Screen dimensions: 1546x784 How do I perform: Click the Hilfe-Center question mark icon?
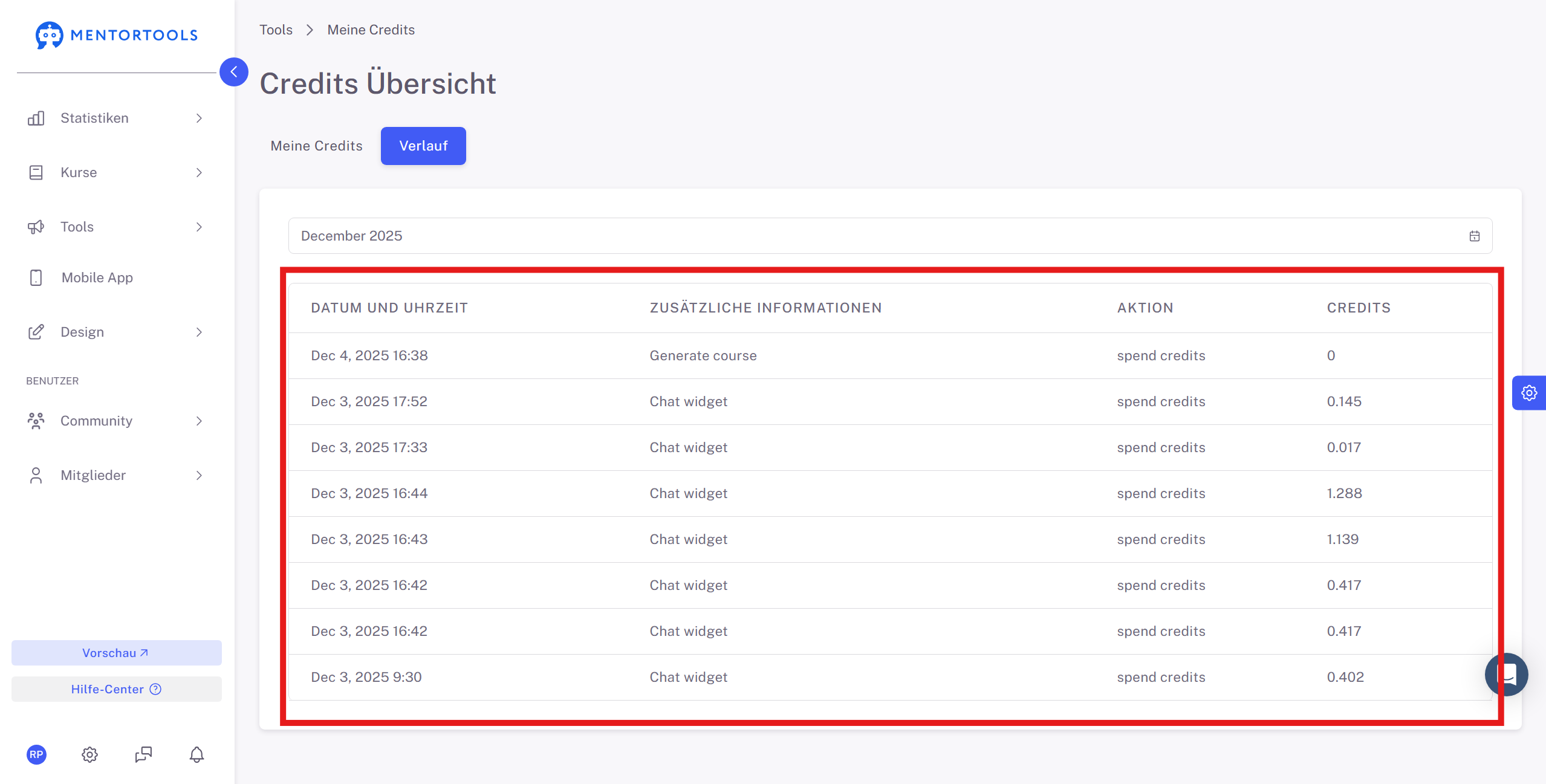[x=155, y=689]
